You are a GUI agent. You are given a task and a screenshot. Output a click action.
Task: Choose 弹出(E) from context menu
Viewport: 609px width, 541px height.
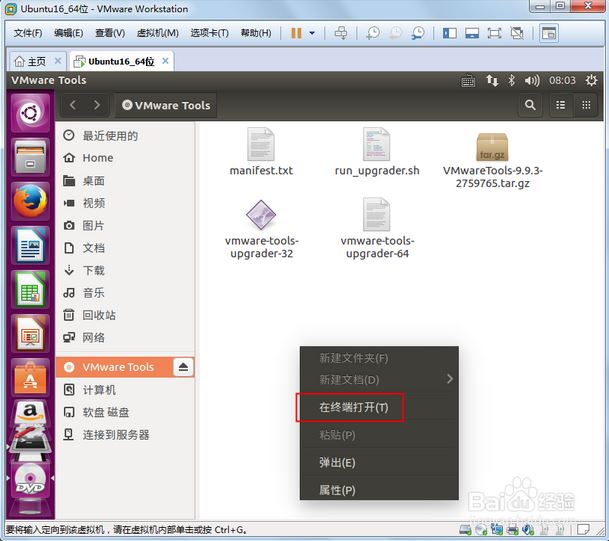(x=379, y=463)
